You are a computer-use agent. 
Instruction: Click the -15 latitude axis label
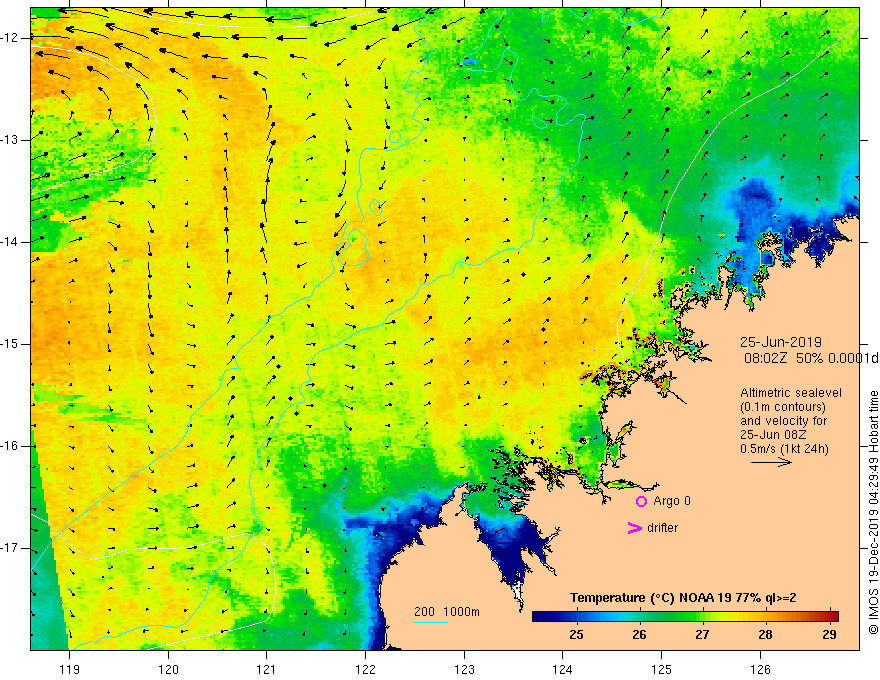[10, 344]
